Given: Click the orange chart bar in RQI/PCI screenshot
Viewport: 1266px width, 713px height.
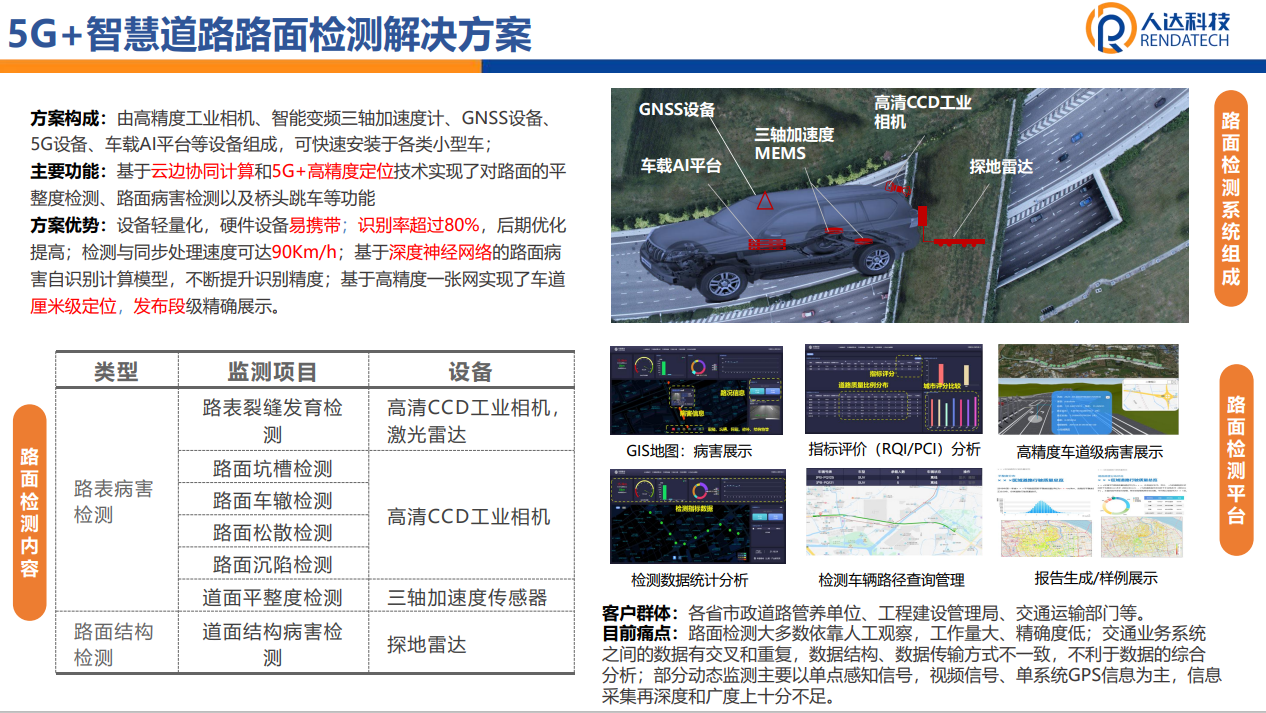Looking at the screenshot, I should pos(966,374).
